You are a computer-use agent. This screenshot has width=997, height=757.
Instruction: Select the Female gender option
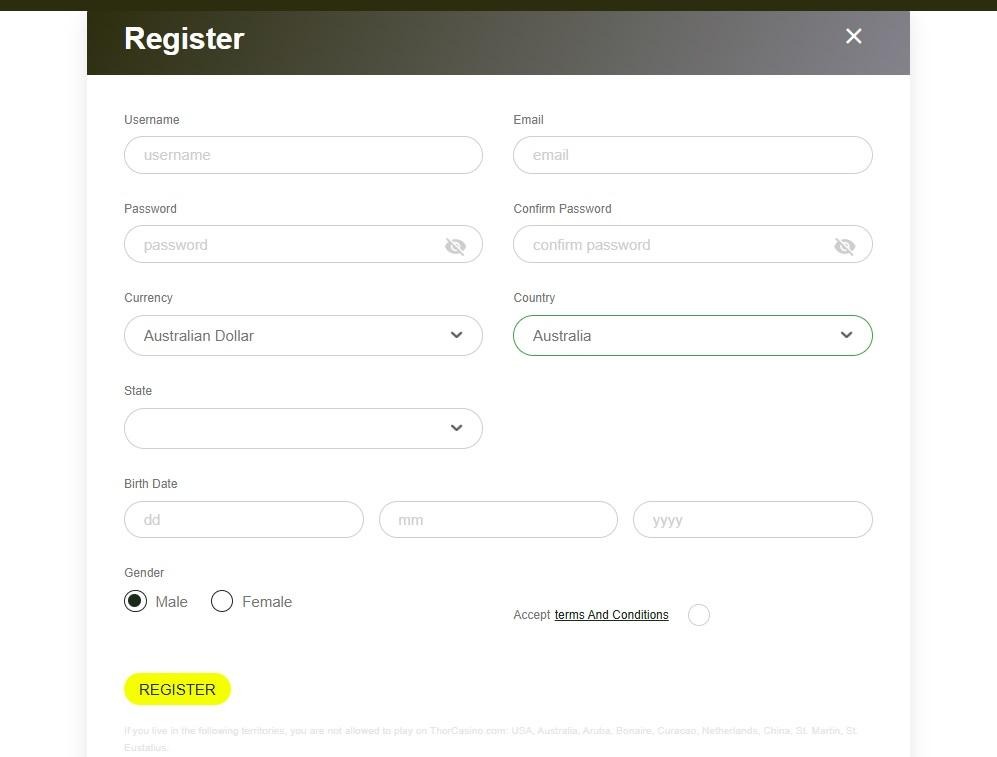222,601
